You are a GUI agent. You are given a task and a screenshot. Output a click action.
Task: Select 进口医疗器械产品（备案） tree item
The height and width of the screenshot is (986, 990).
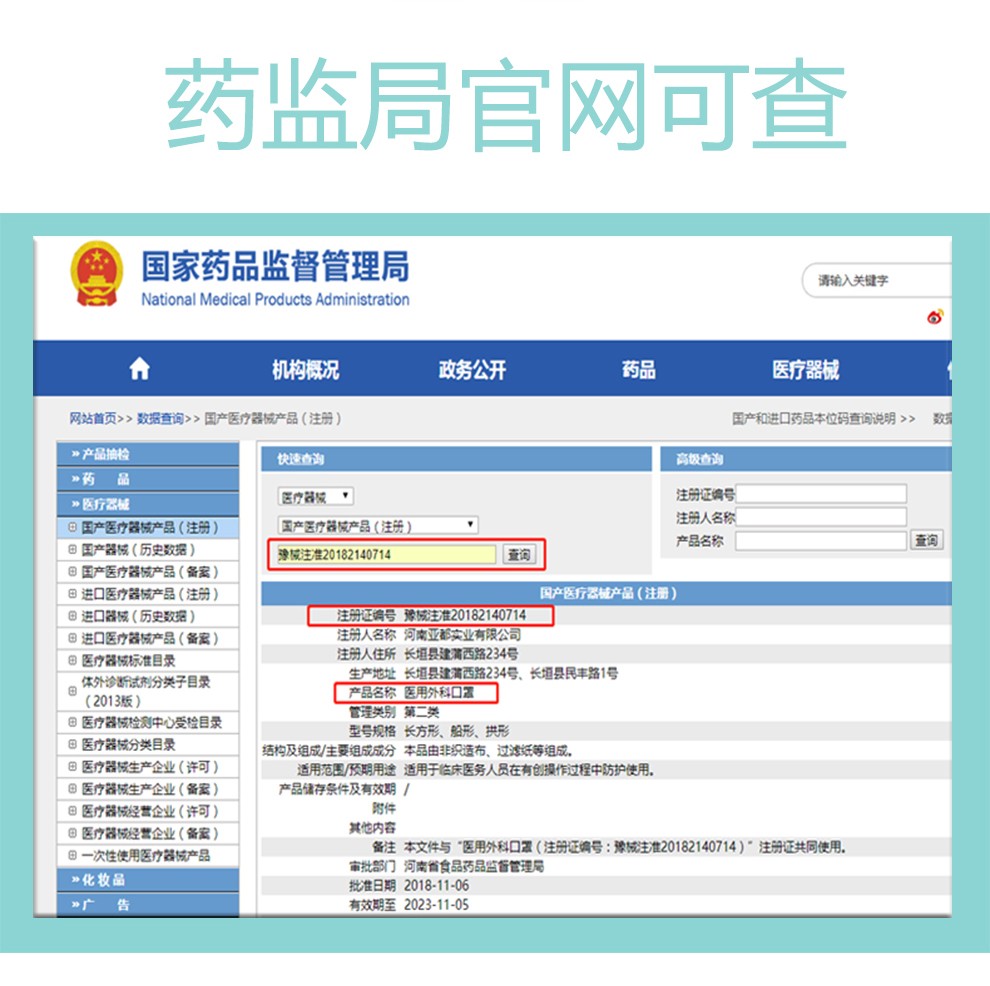[150, 638]
